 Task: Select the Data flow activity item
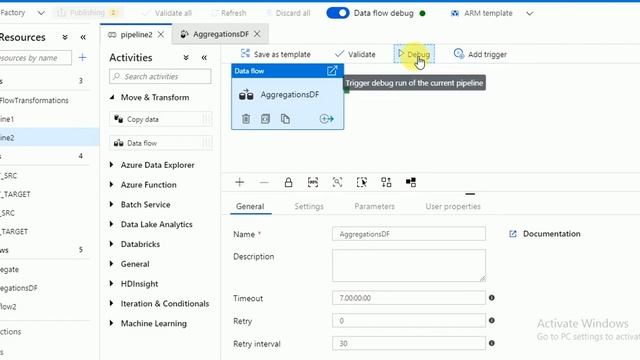click(161, 143)
